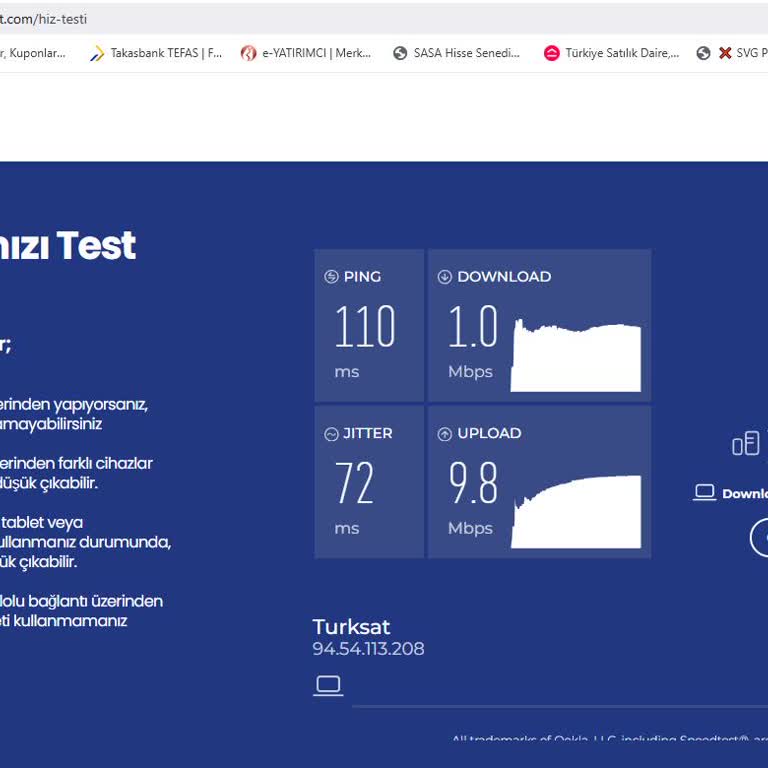This screenshot has height=768, width=768.
Task: Click the Mbps unit under 9.8
Action: [x=470, y=529]
